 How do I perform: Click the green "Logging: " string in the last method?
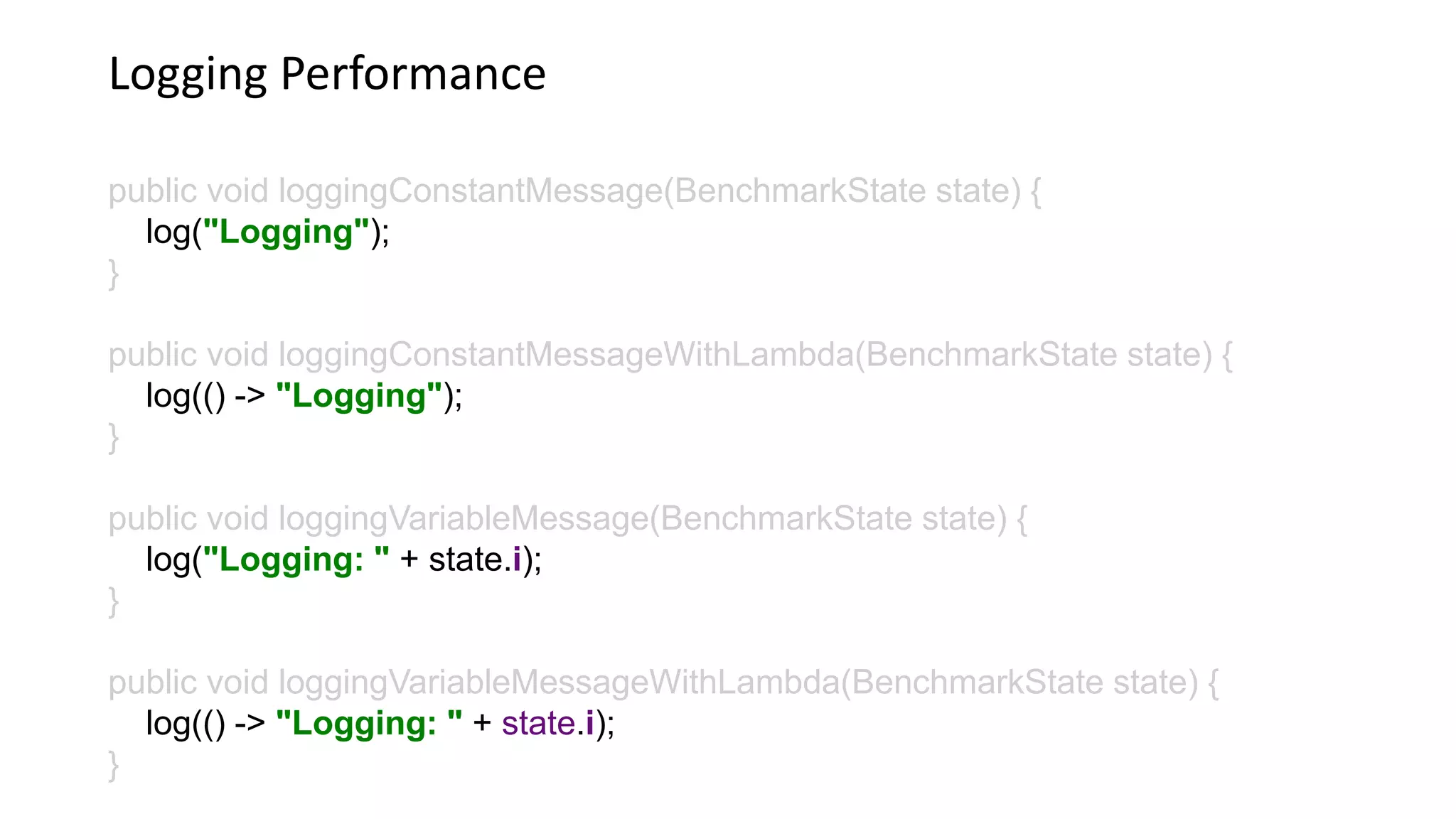[368, 724]
